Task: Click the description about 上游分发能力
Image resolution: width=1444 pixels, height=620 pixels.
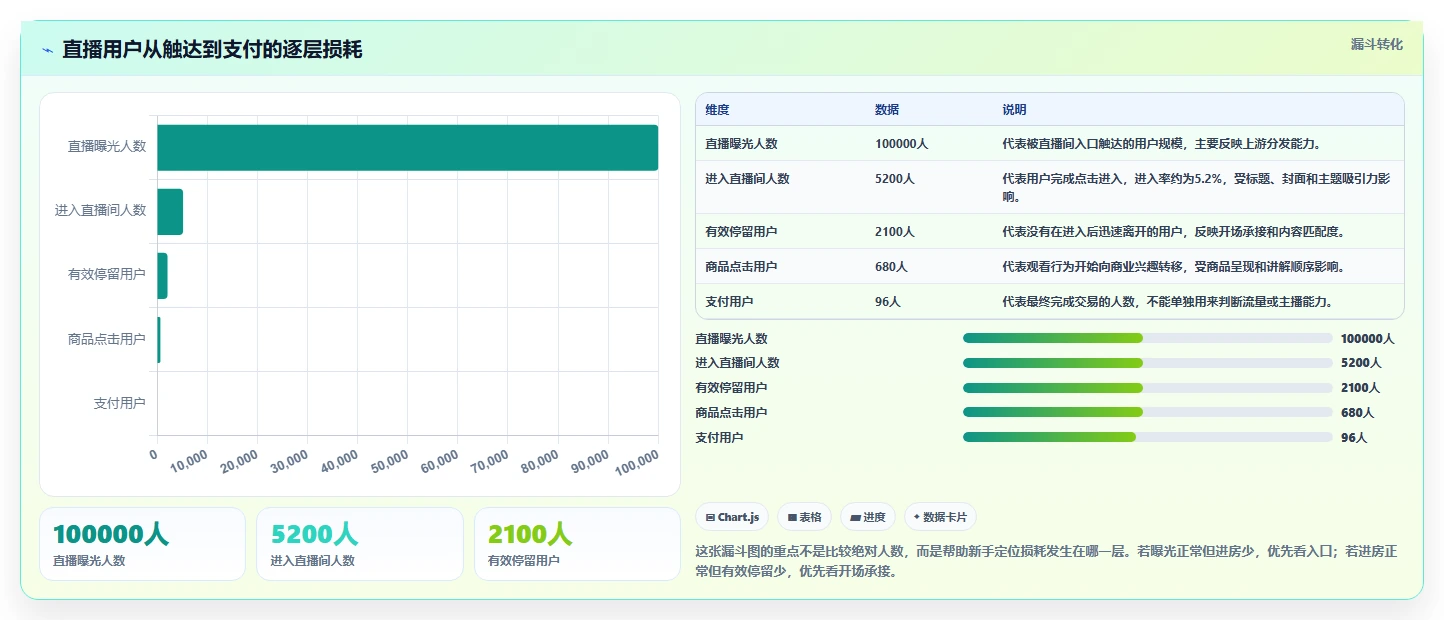Action: click(1162, 144)
